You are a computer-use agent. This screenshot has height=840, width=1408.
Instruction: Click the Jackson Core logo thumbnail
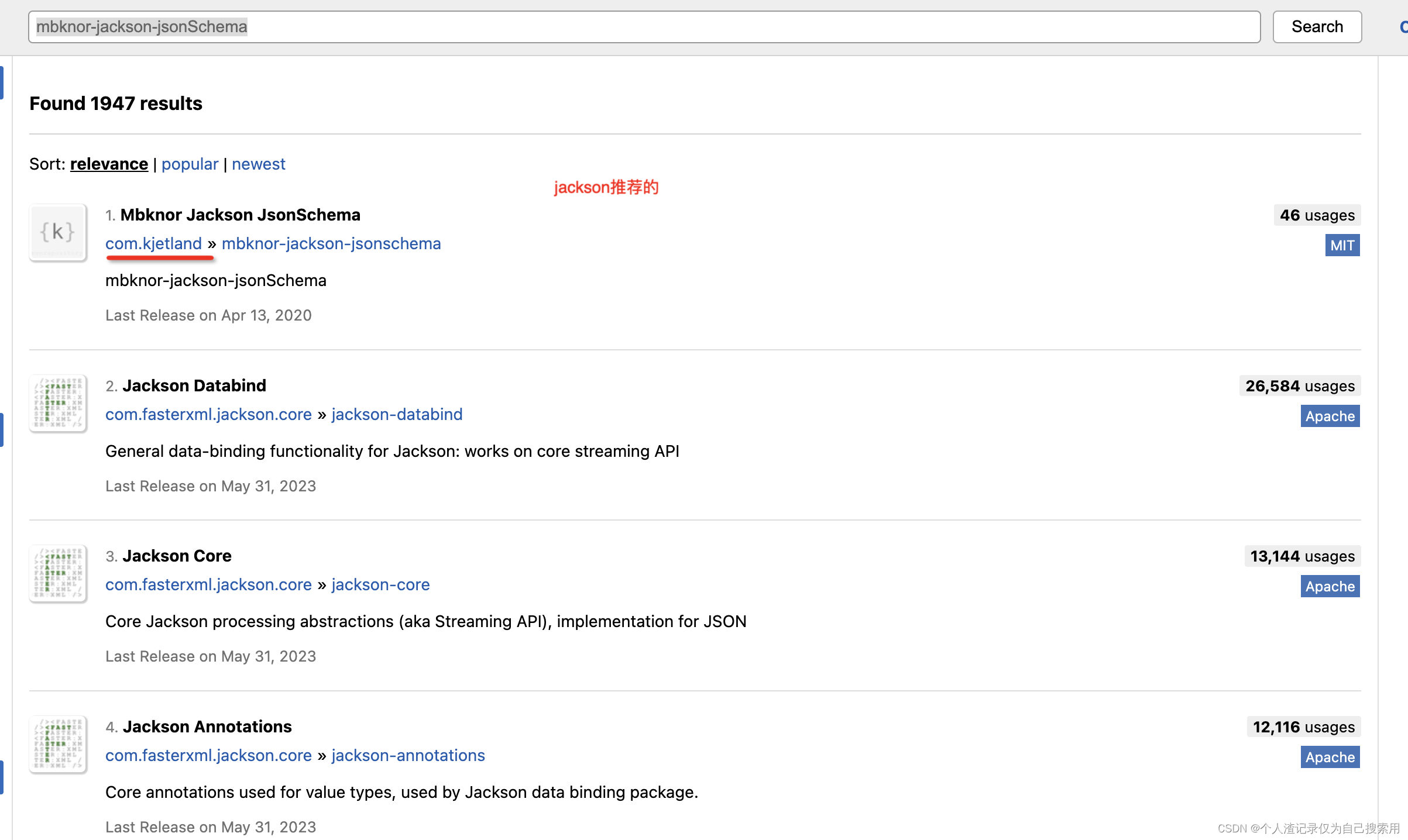(x=57, y=573)
